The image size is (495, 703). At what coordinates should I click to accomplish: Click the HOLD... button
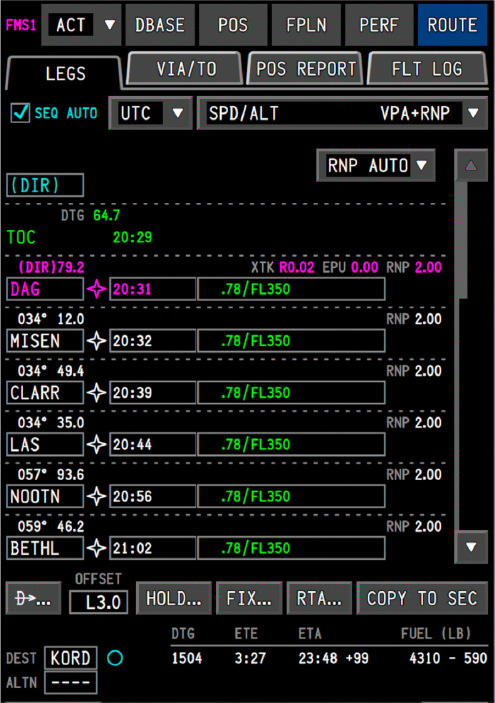pyautogui.click(x=174, y=599)
